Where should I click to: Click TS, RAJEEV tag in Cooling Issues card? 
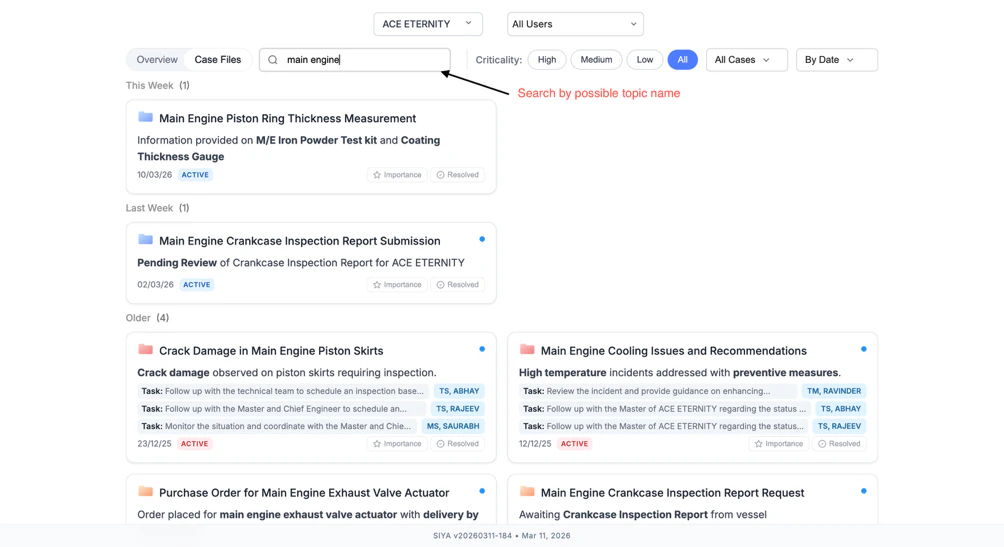[839, 426]
